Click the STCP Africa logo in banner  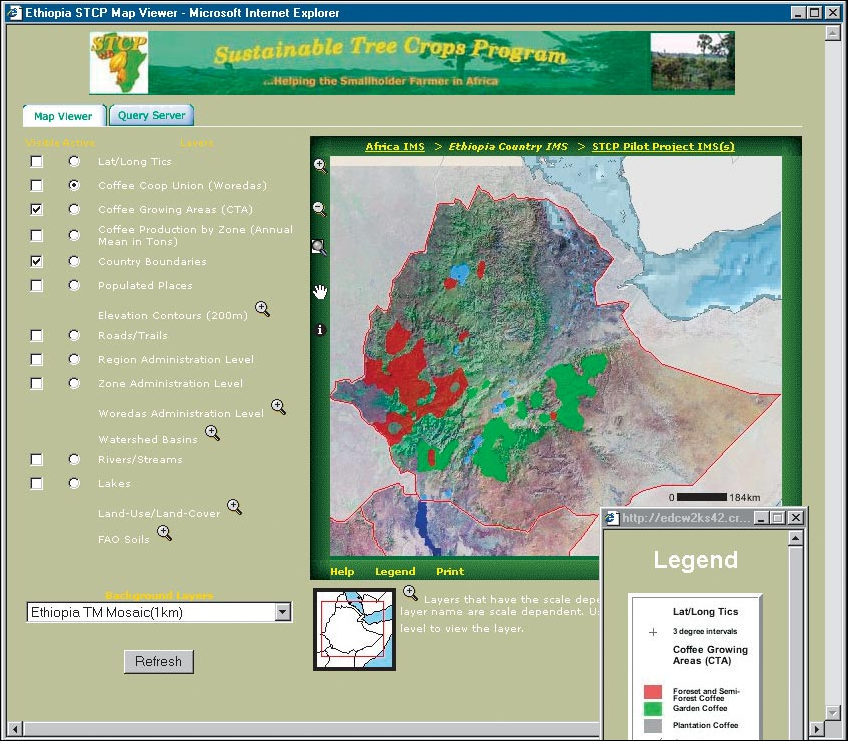tap(118, 63)
